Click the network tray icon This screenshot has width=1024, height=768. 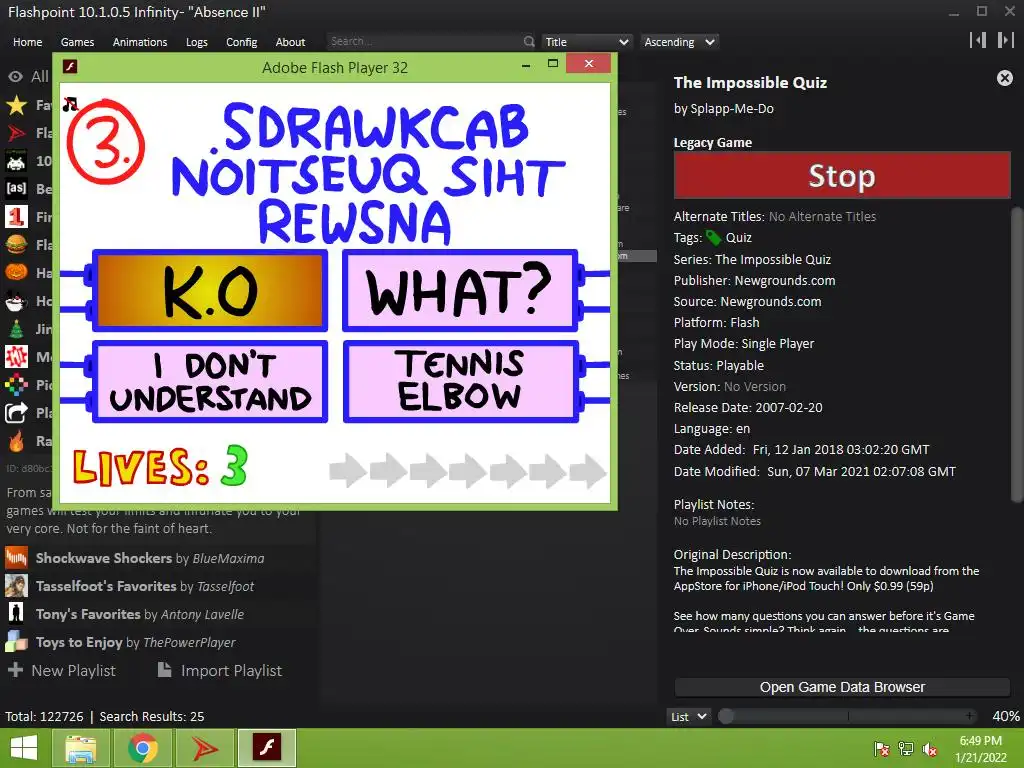(906, 749)
